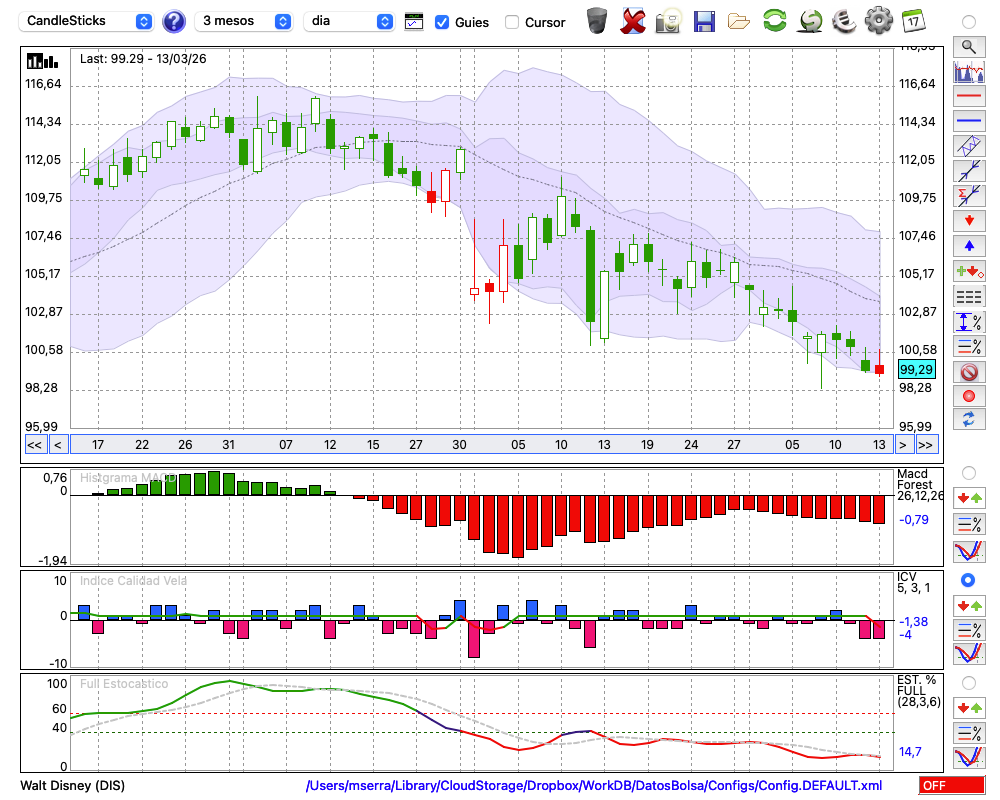
Task: Take a chart snapshot with the camera icon
Action: 668,21
